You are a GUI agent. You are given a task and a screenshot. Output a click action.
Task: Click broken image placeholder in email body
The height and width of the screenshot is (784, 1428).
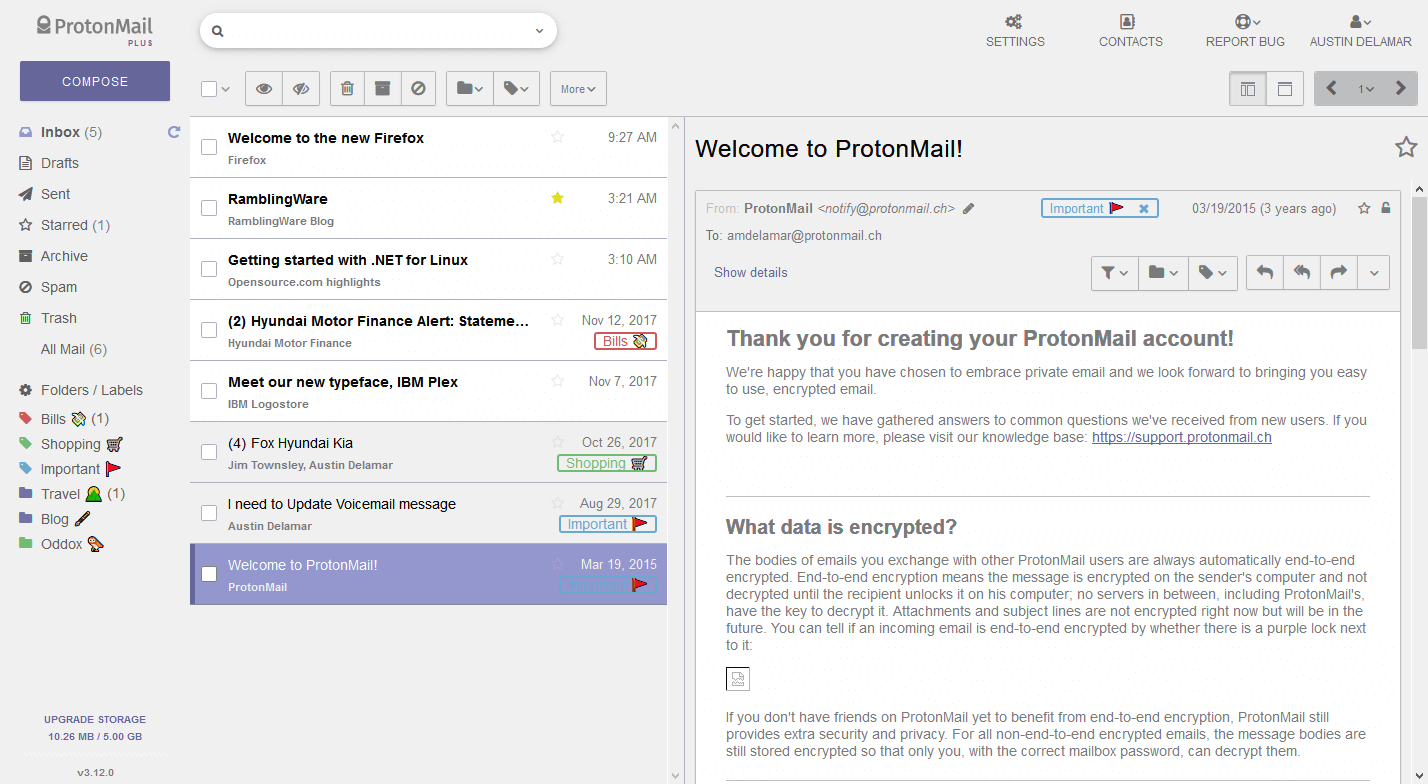[738, 680]
